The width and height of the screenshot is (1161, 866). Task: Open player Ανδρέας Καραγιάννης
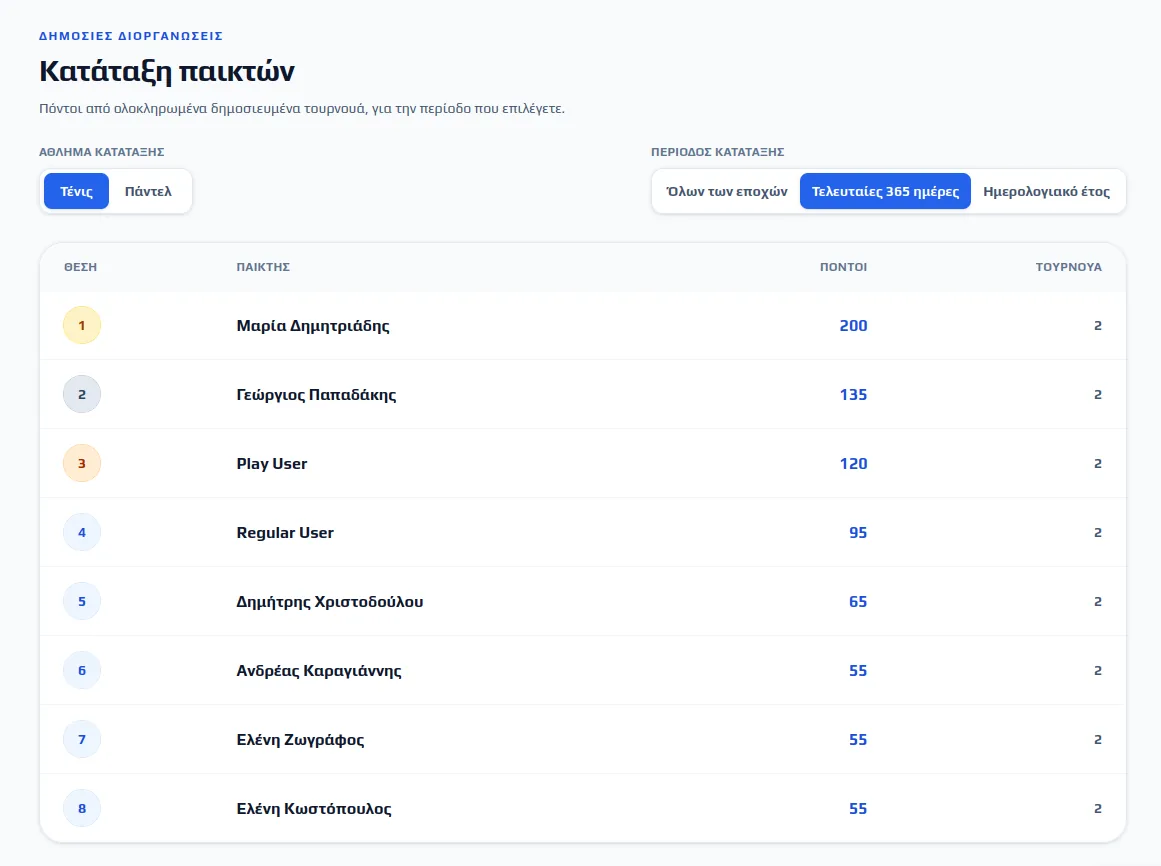[x=319, y=671]
